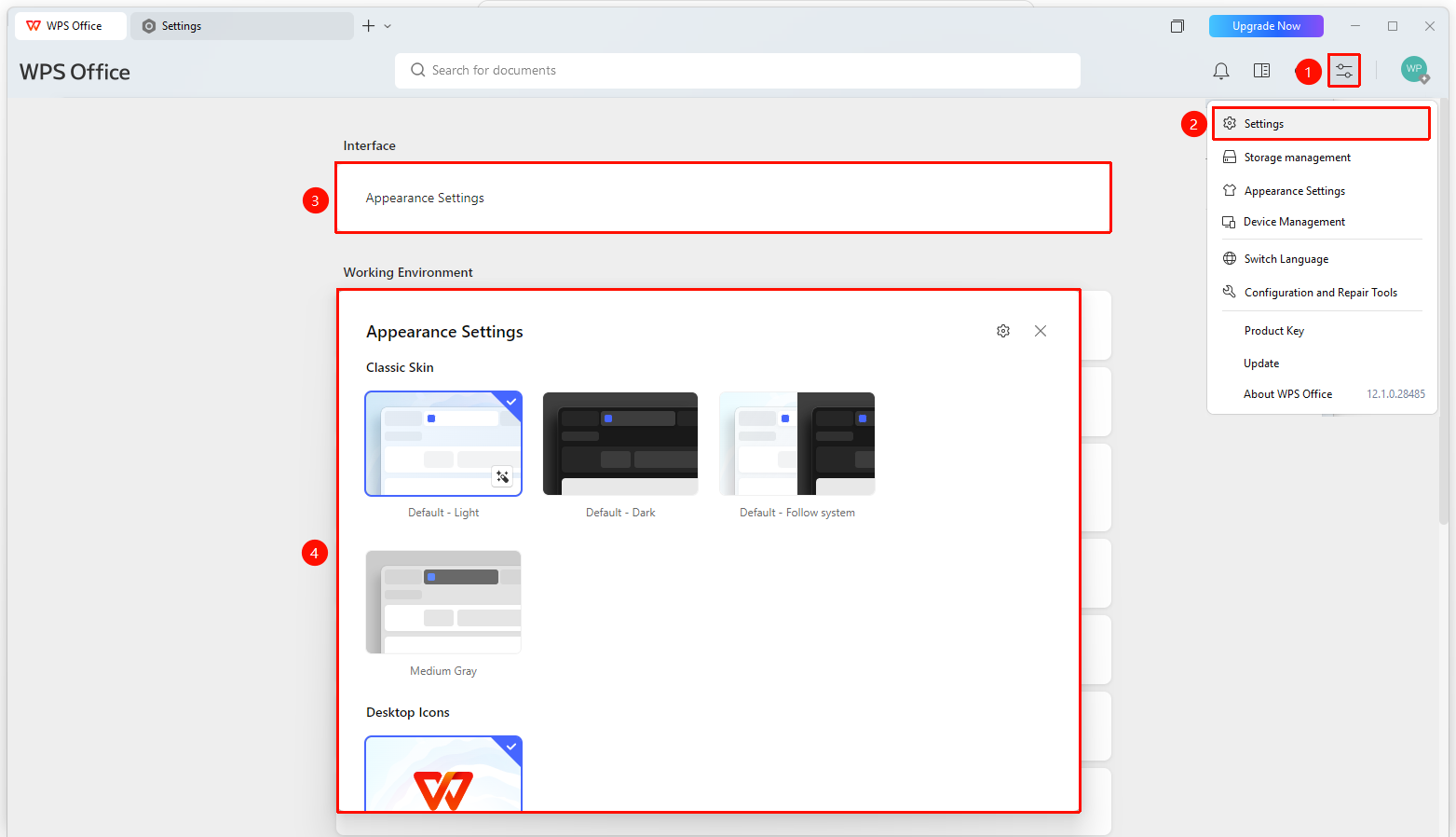The image size is (1456, 837).
Task: Open Configuration and Repair Tools
Action: point(1321,293)
